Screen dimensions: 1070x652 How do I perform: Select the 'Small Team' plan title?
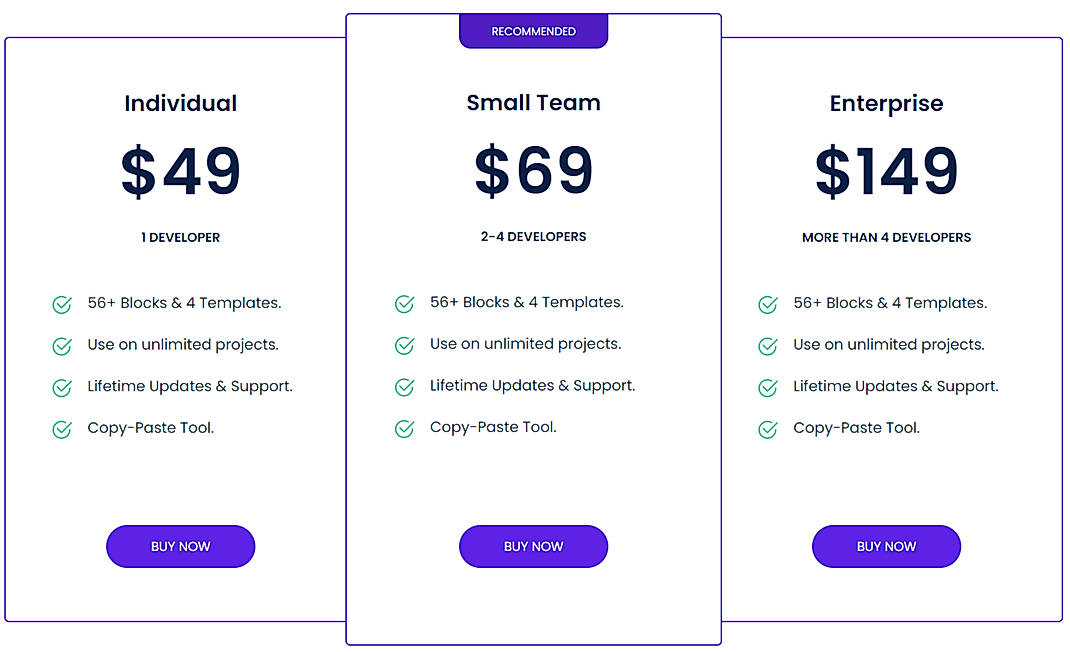tap(533, 102)
